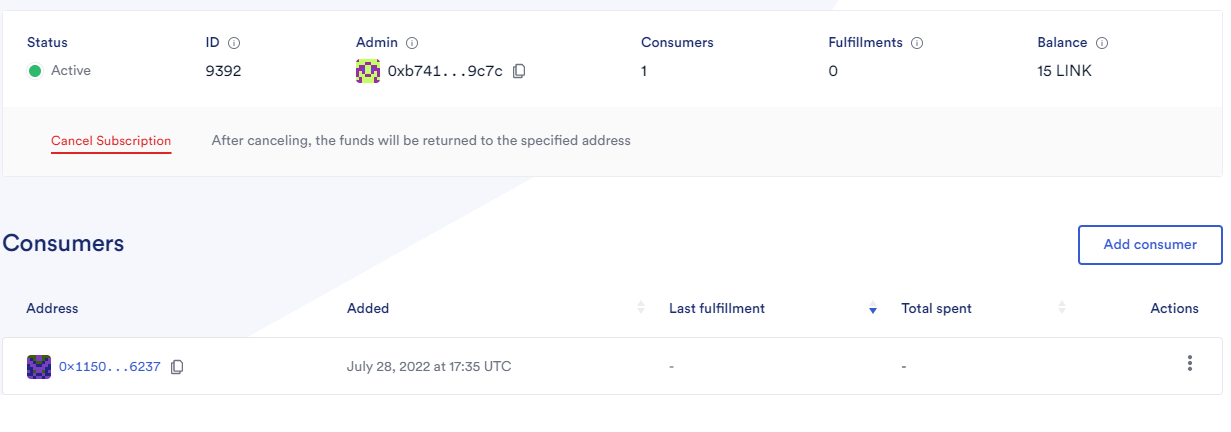Sort by Last fulfillment column
Screen dimensions: 1231x432
[x=873, y=308]
